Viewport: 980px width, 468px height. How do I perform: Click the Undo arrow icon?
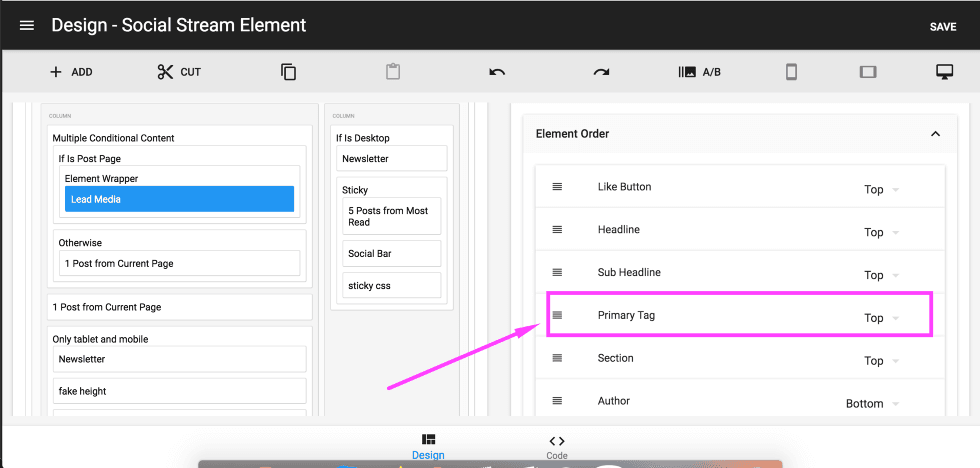pyautogui.click(x=497, y=72)
